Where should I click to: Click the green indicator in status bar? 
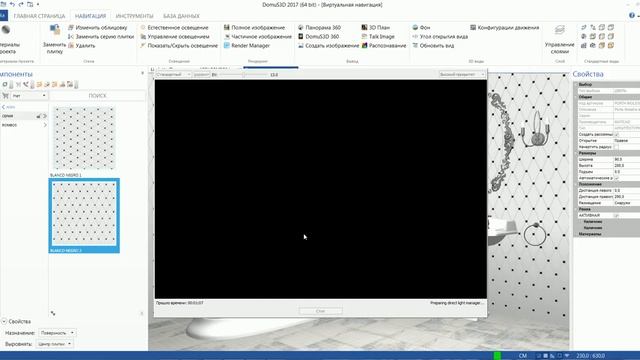497,356
